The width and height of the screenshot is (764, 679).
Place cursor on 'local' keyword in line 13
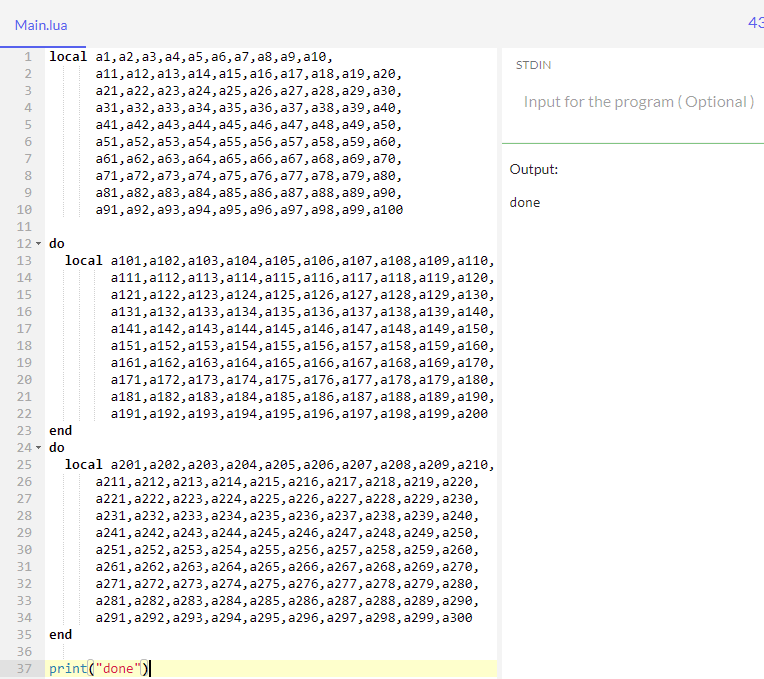pos(83,261)
